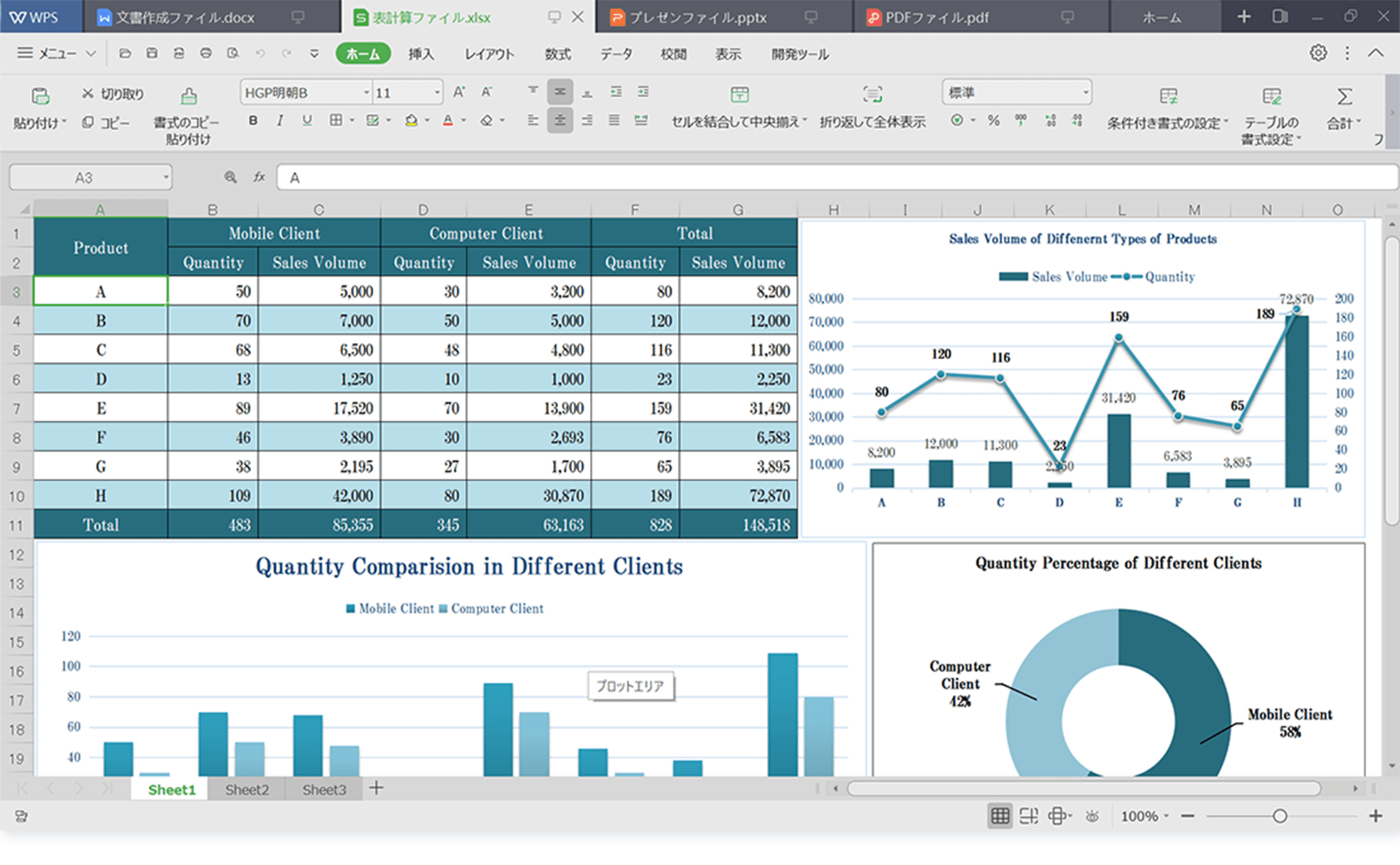Image resolution: width=1400 pixels, height=865 pixels.
Task: Toggle bold formatting
Action: pyautogui.click(x=253, y=120)
